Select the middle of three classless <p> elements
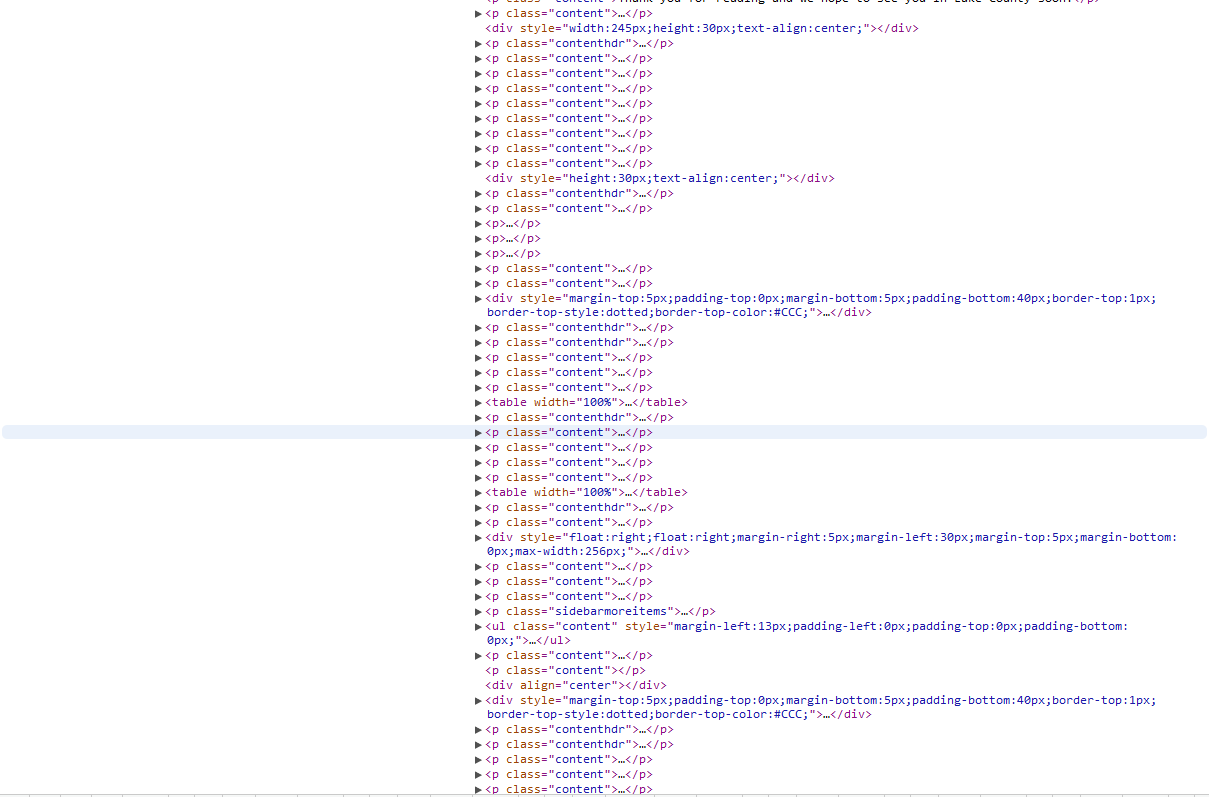1209x797 pixels. [512, 238]
